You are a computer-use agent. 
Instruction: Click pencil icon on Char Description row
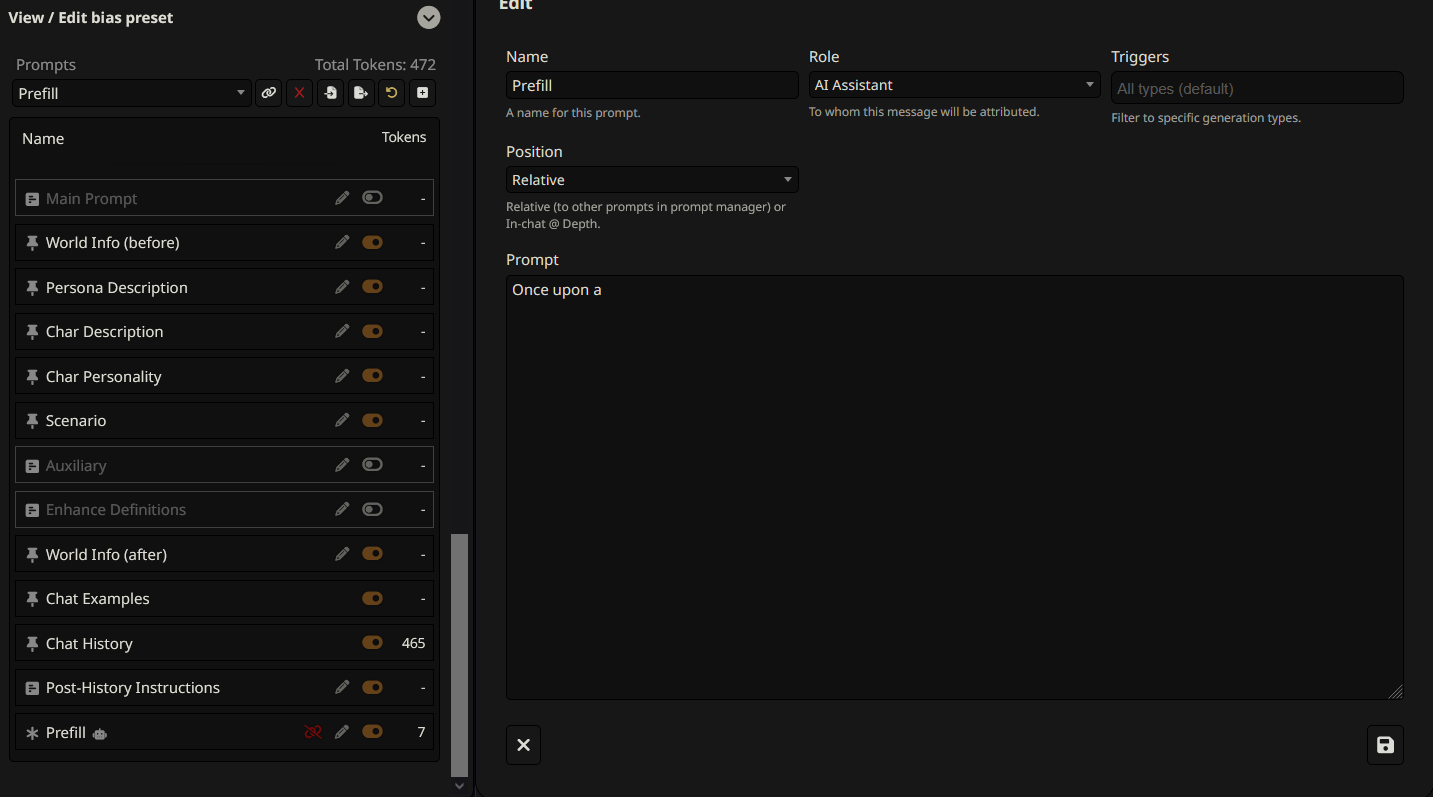[342, 331]
